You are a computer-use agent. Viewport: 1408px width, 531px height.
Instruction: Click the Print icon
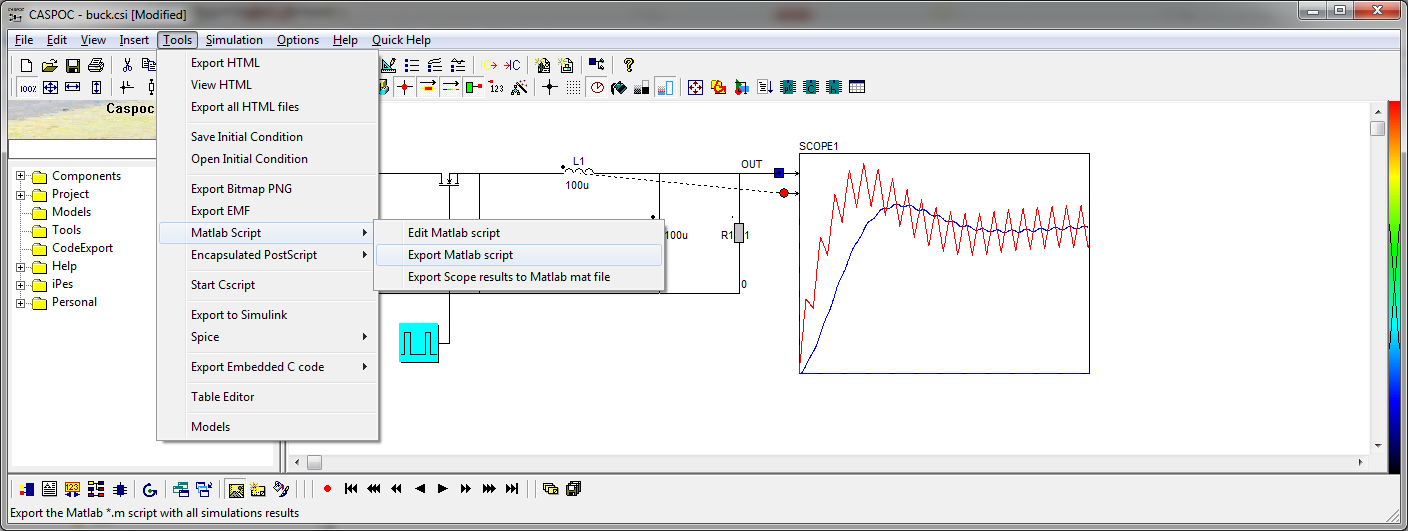pyautogui.click(x=96, y=65)
